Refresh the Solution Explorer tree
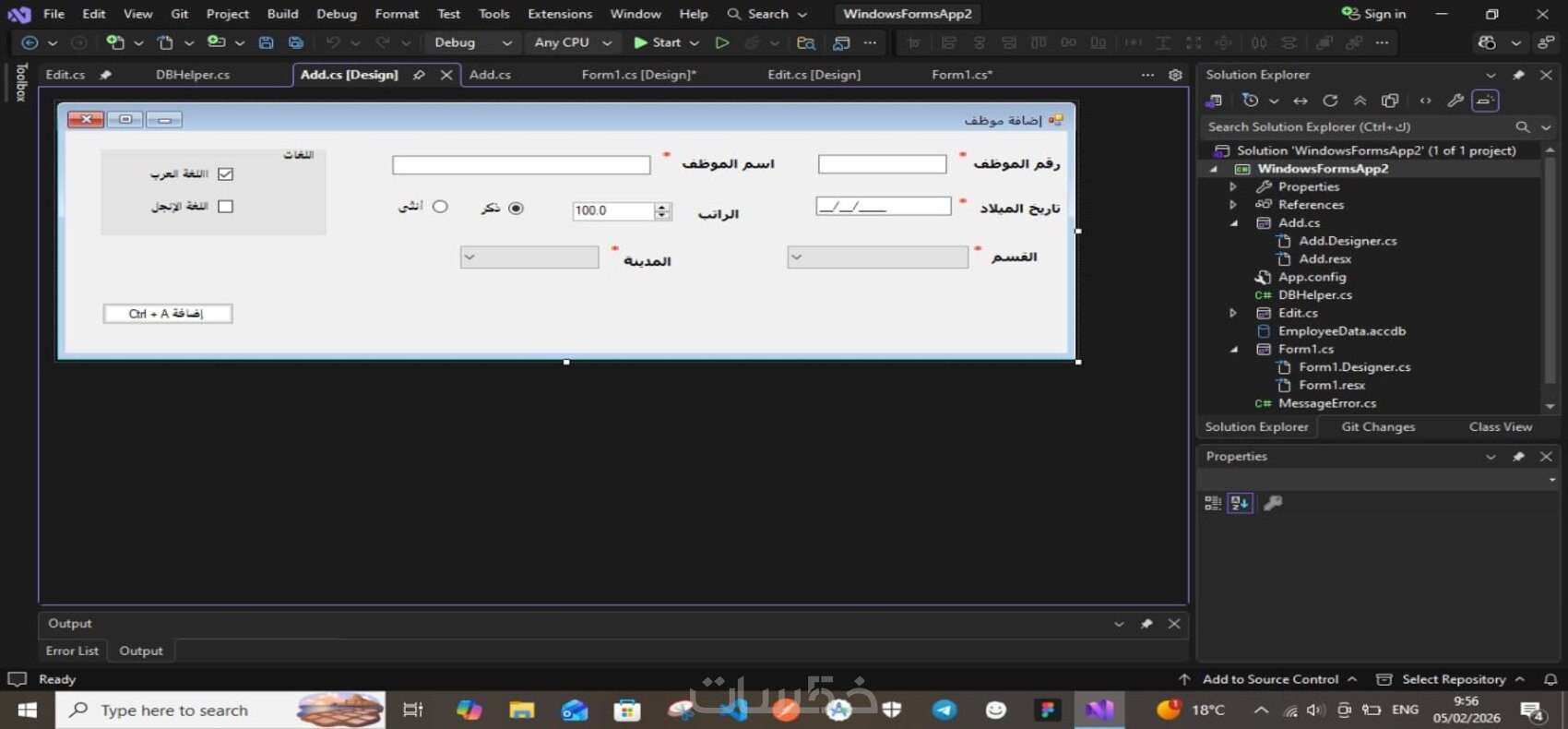This screenshot has height=729, width=1568. tap(1330, 101)
